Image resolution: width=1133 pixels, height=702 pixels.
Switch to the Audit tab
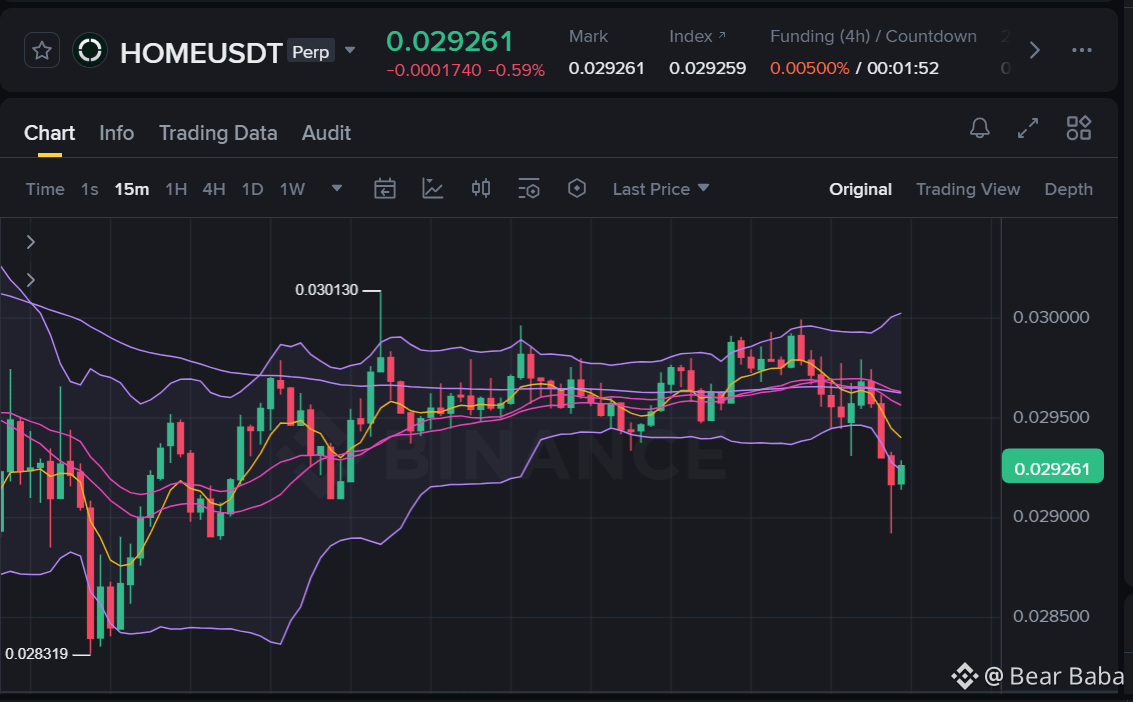coord(326,133)
